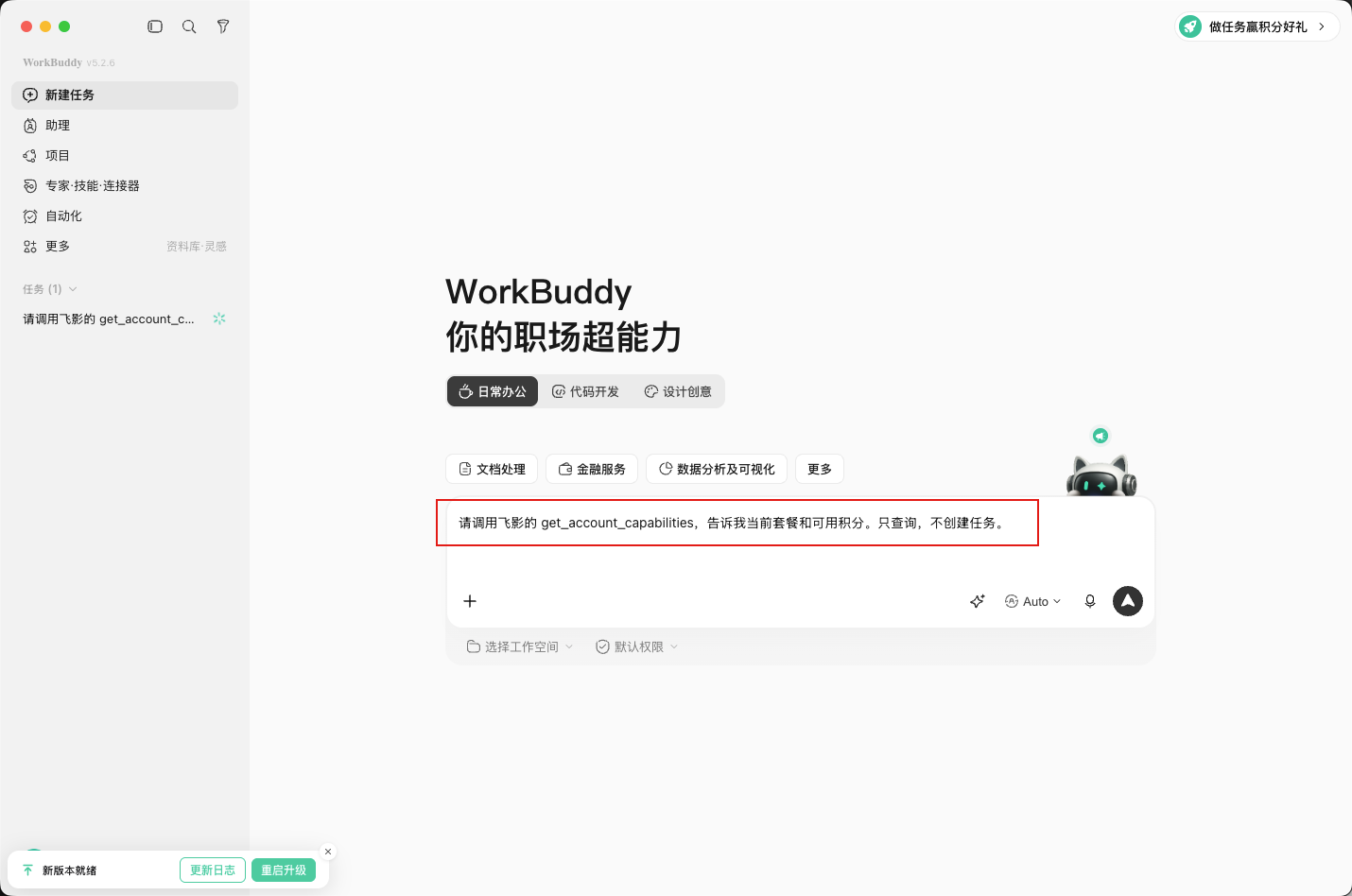The height and width of the screenshot is (896, 1352).
Task: Select the 数据分析及可视化 chip
Action: pyautogui.click(x=717, y=469)
